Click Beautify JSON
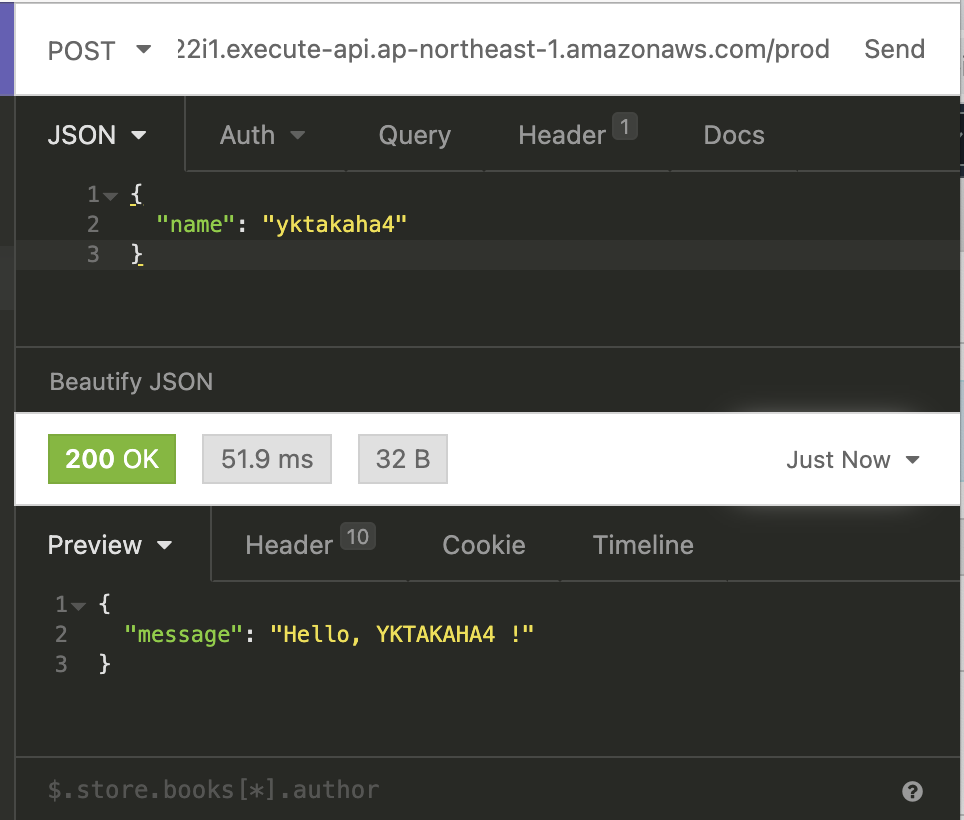 tap(131, 381)
